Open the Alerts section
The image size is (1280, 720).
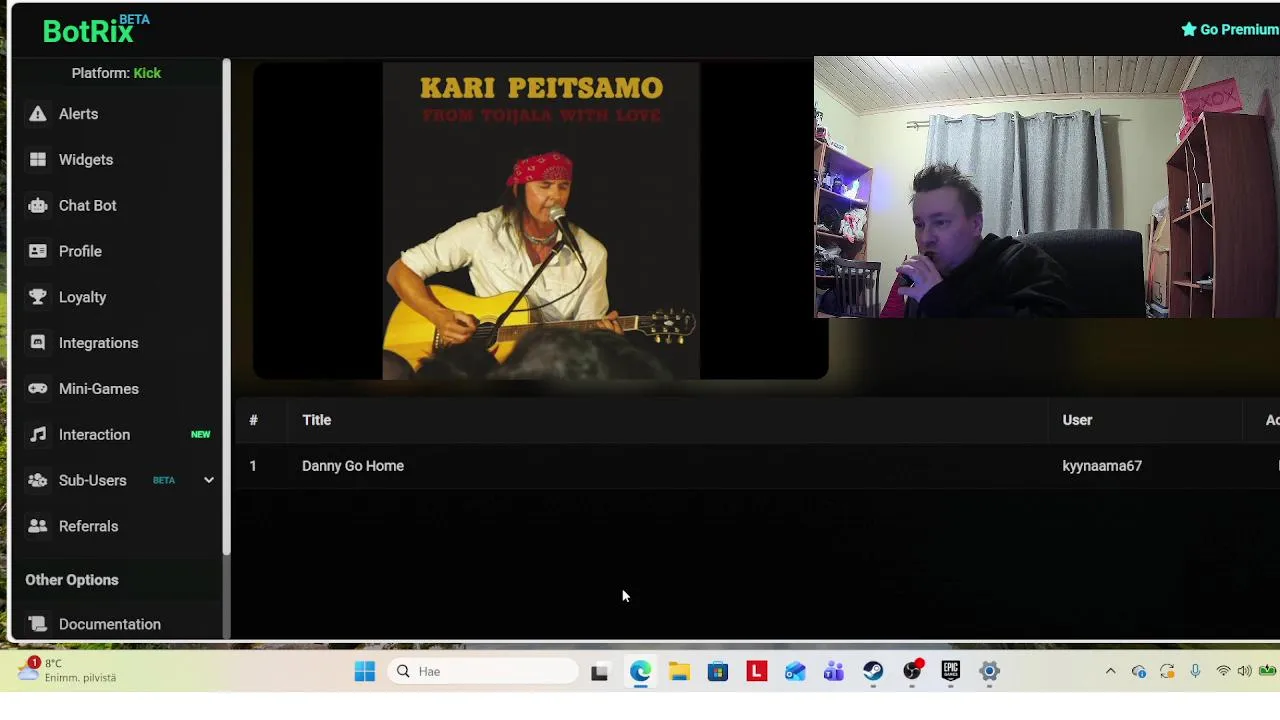[78, 114]
